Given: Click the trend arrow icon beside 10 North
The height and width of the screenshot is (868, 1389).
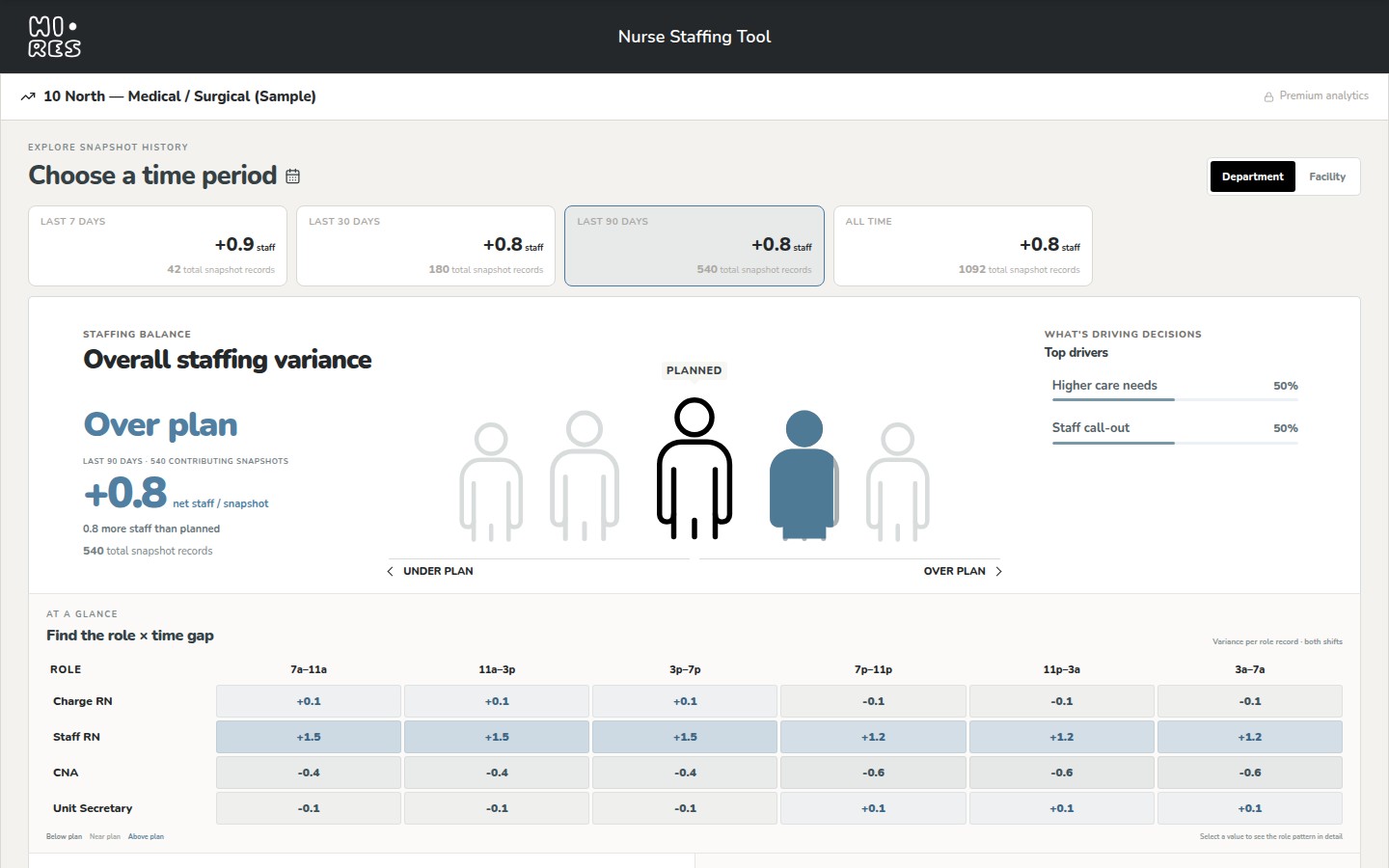Looking at the screenshot, I should 28,96.
